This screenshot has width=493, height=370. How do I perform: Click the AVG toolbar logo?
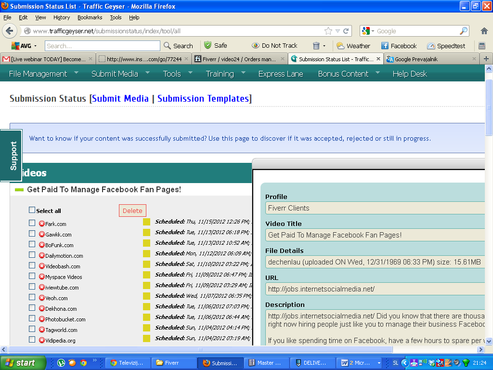click(x=21, y=46)
